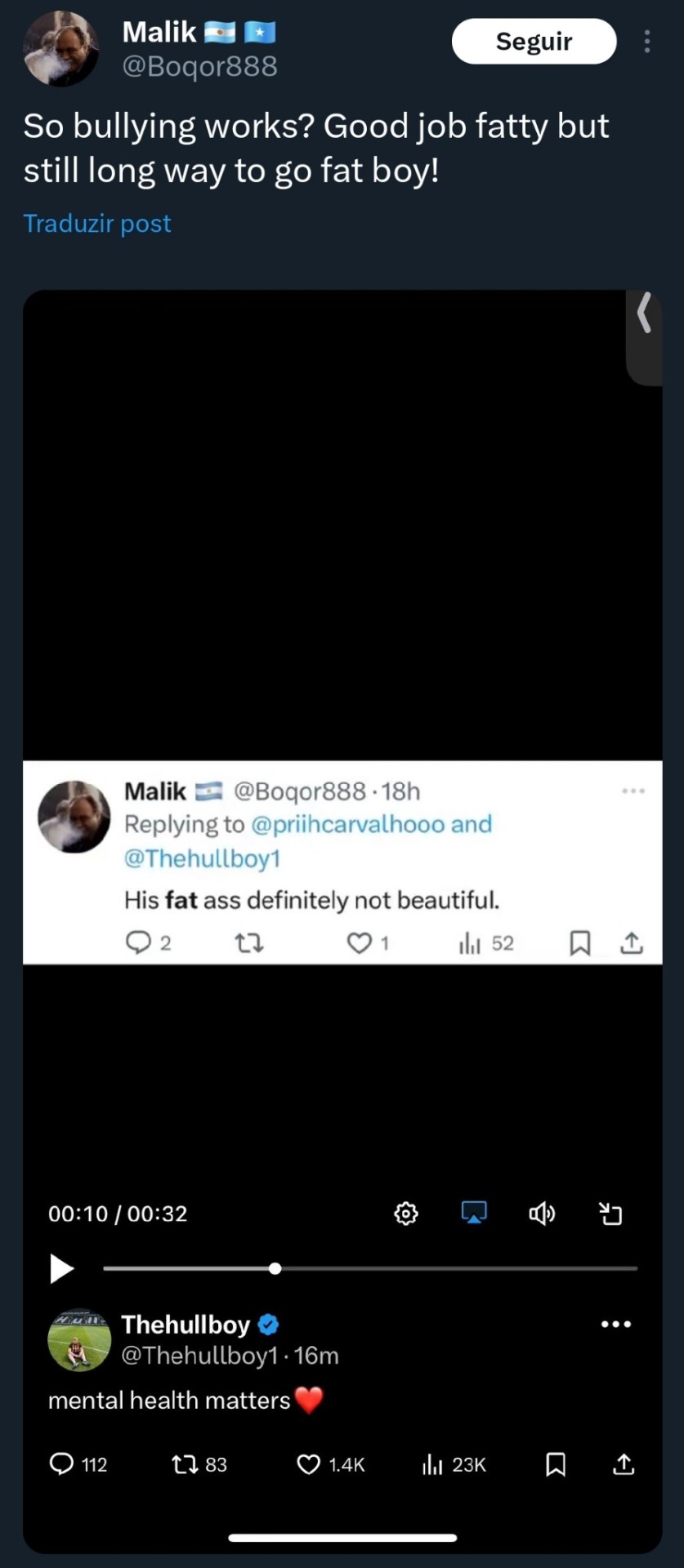
Task: Open Thehullboy's profile avatar
Action: point(79,1340)
